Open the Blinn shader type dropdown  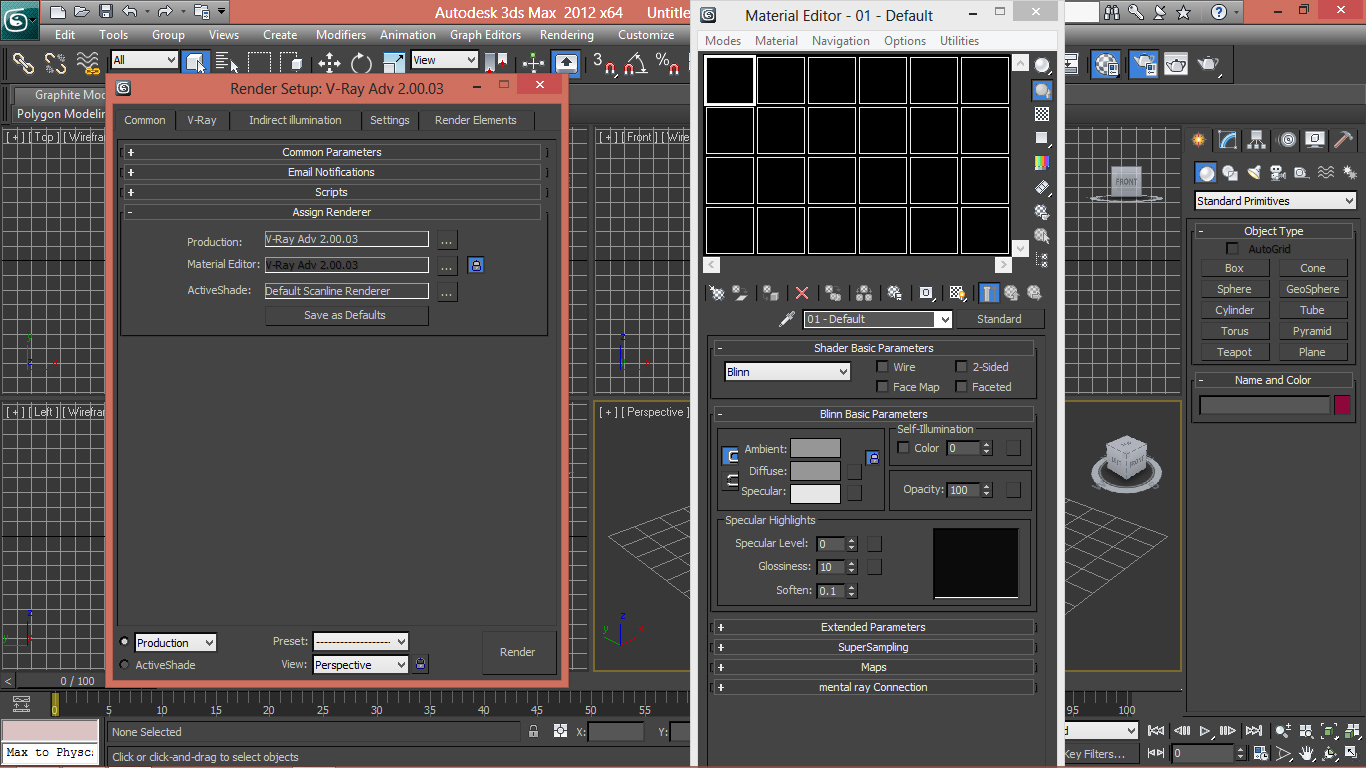pos(788,372)
